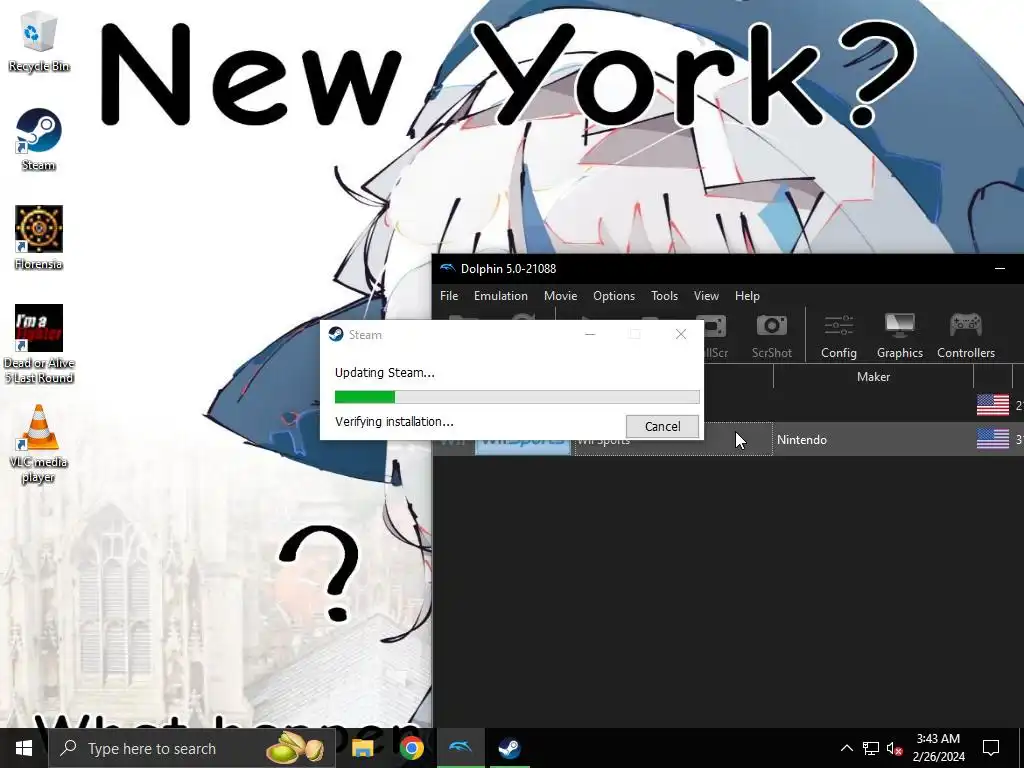This screenshot has width=1024, height=768.
Task: Open the notification center icon
Action: pyautogui.click(x=991, y=748)
